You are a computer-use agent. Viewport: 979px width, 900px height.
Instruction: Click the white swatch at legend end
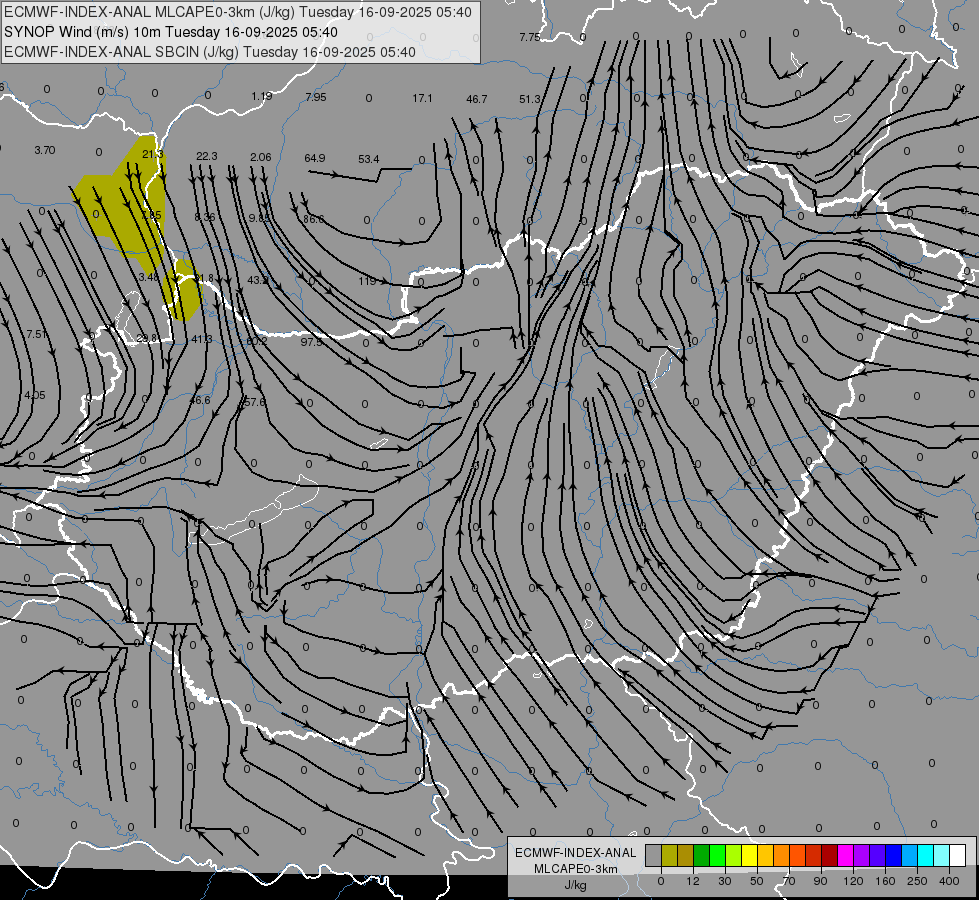pyautogui.click(x=957, y=855)
